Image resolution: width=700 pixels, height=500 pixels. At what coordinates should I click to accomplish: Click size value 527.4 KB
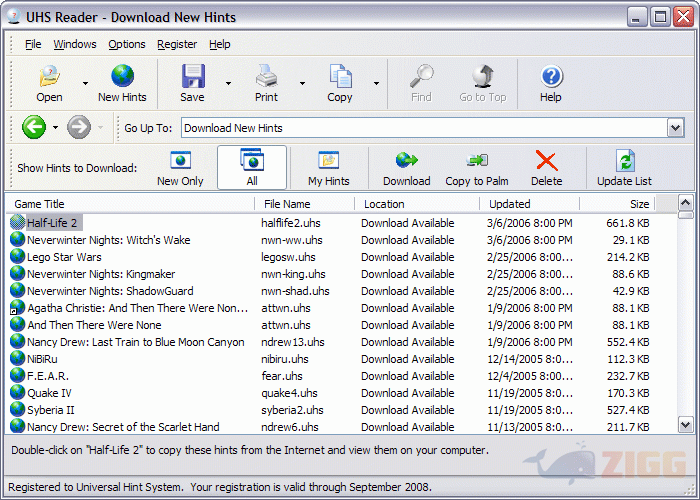627,410
